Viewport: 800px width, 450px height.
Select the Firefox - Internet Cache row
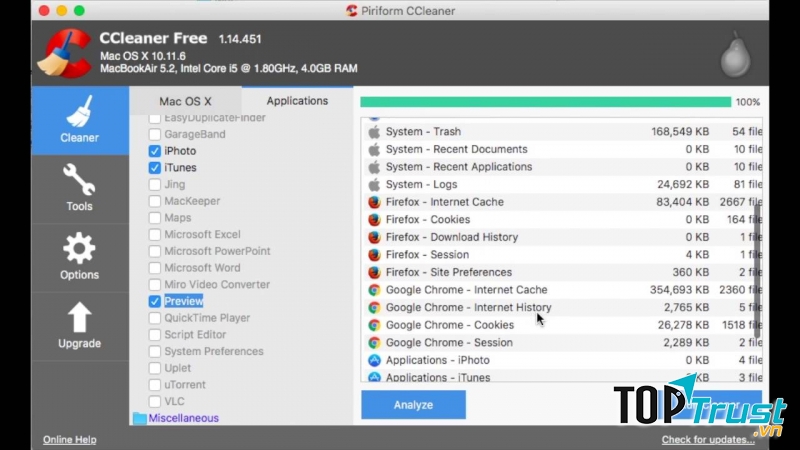click(x=564, y=202)
